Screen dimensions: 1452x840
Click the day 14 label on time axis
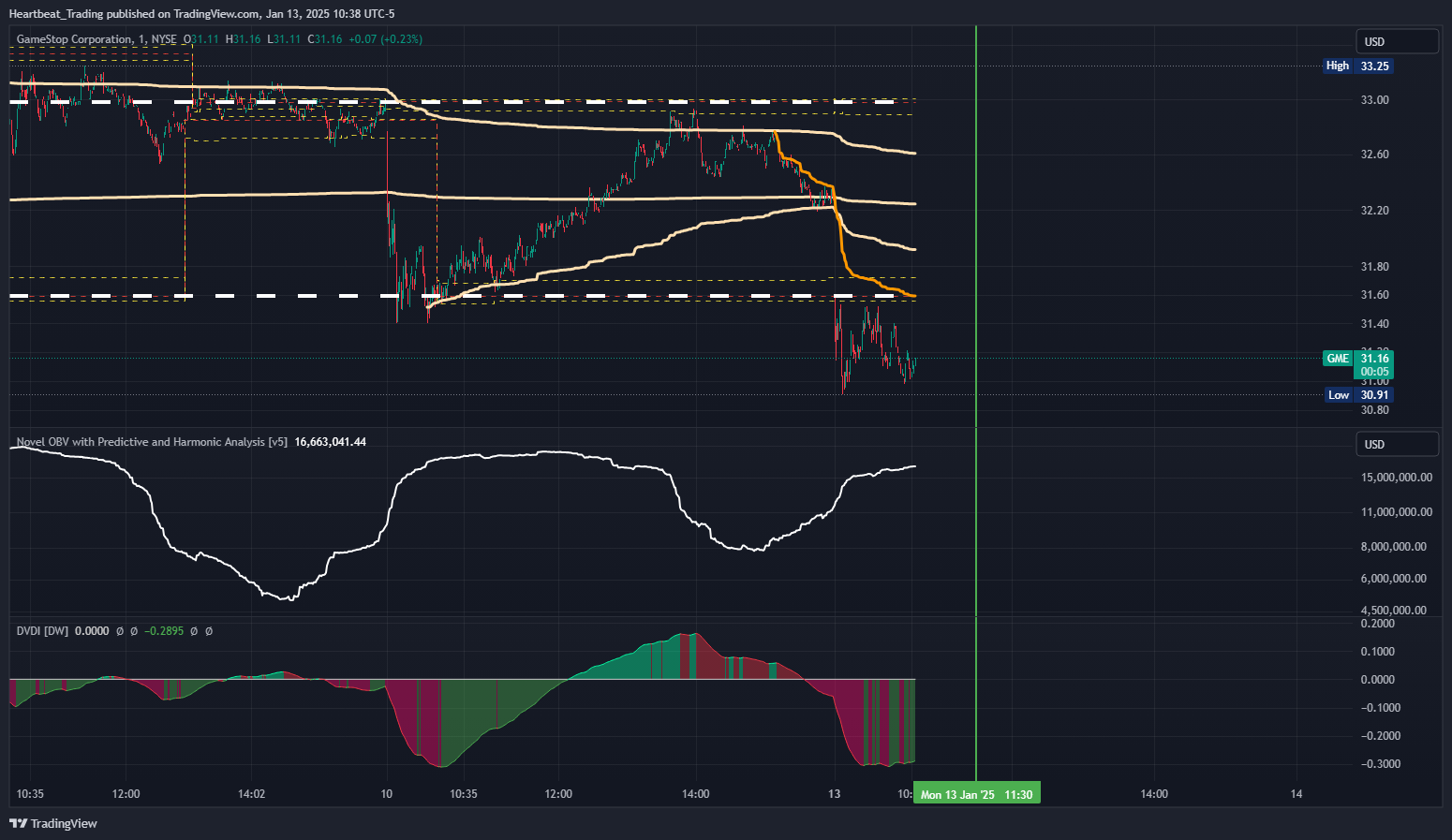click(1296, 794)
